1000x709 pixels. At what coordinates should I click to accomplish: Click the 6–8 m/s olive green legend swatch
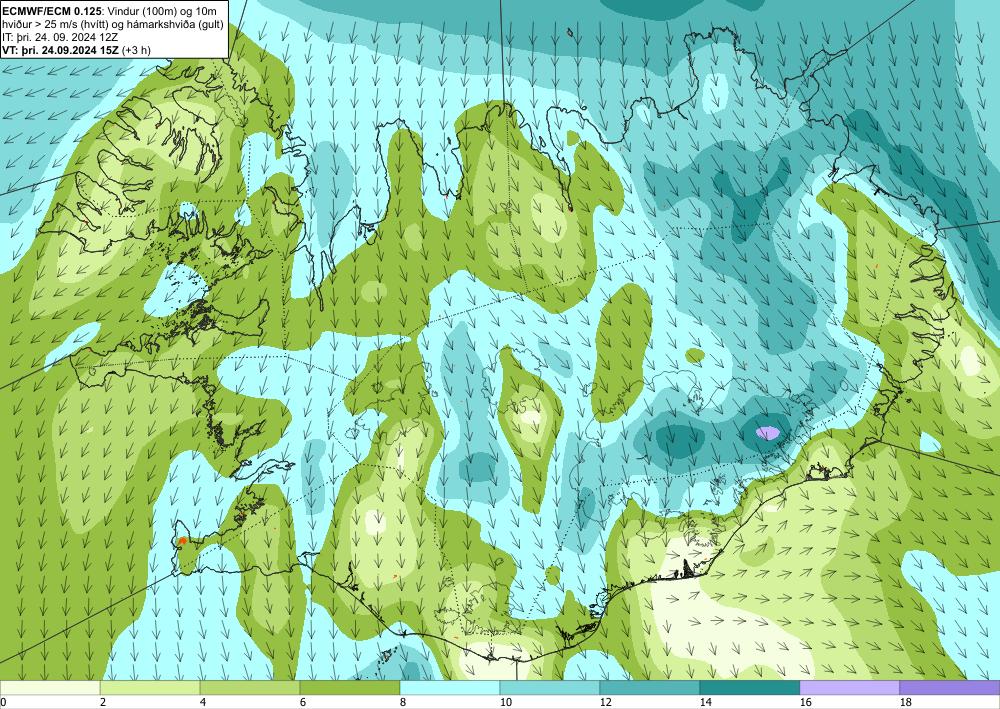pyautogui.click(x=349, y=688)
